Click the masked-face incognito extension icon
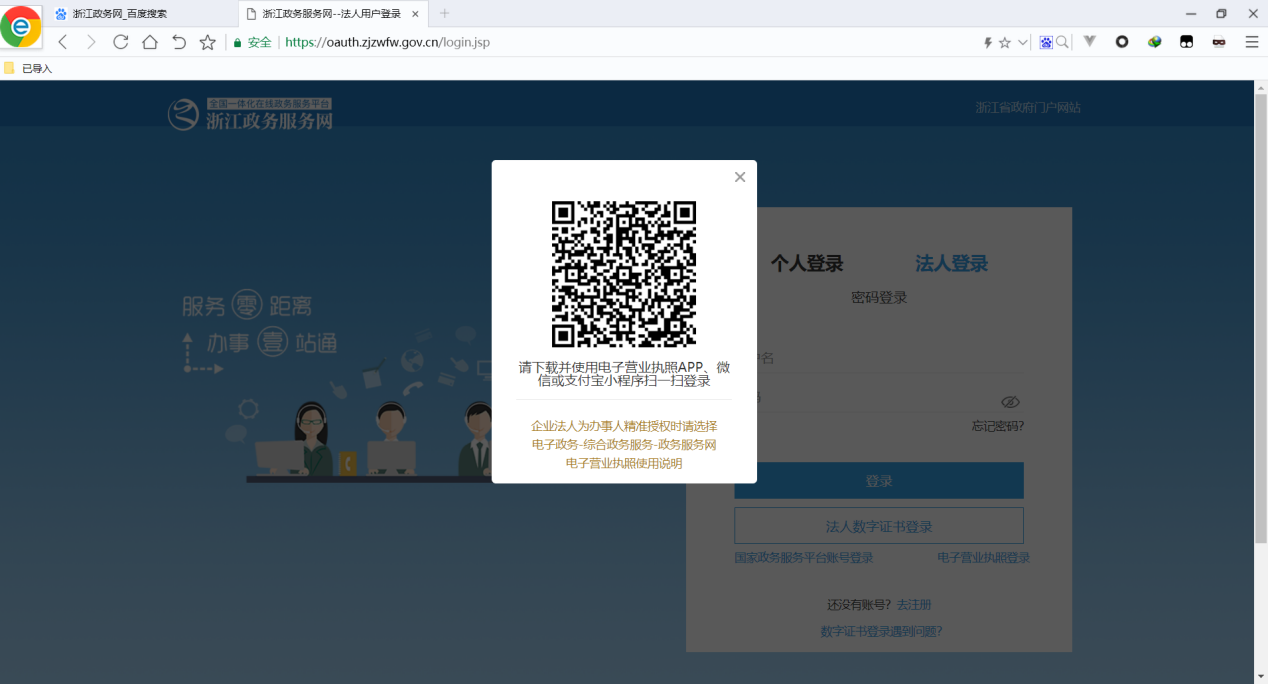Viewport: 1268px width, 684px height. click(x=1219, y=42)
